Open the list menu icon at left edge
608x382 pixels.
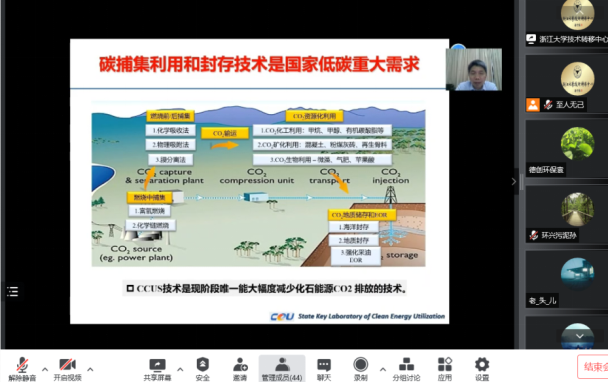tap(12, 291)
